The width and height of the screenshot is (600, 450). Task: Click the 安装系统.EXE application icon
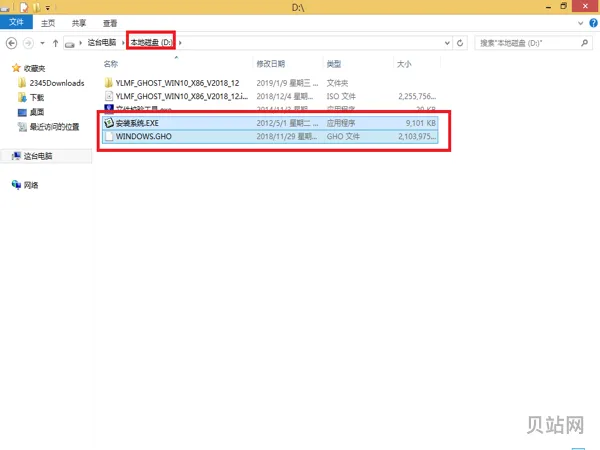point(109,123)
